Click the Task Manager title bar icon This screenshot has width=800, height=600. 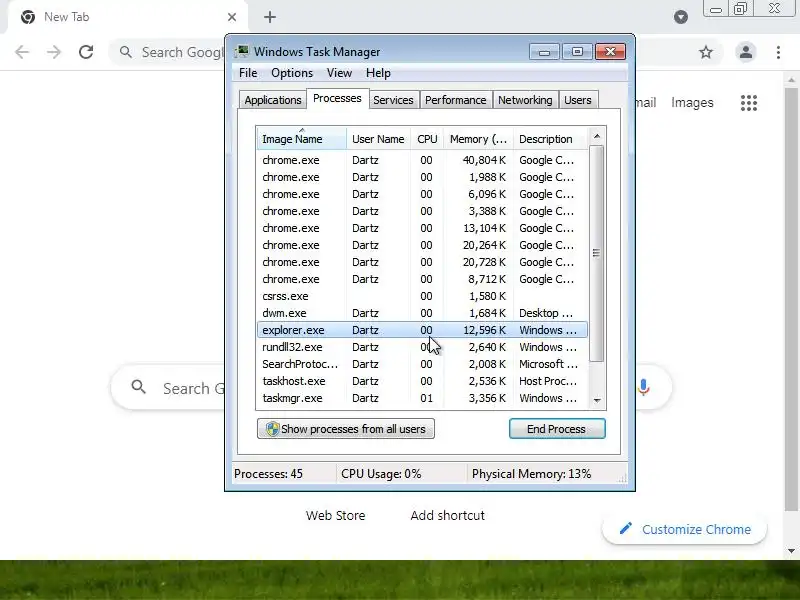(242, 51)
